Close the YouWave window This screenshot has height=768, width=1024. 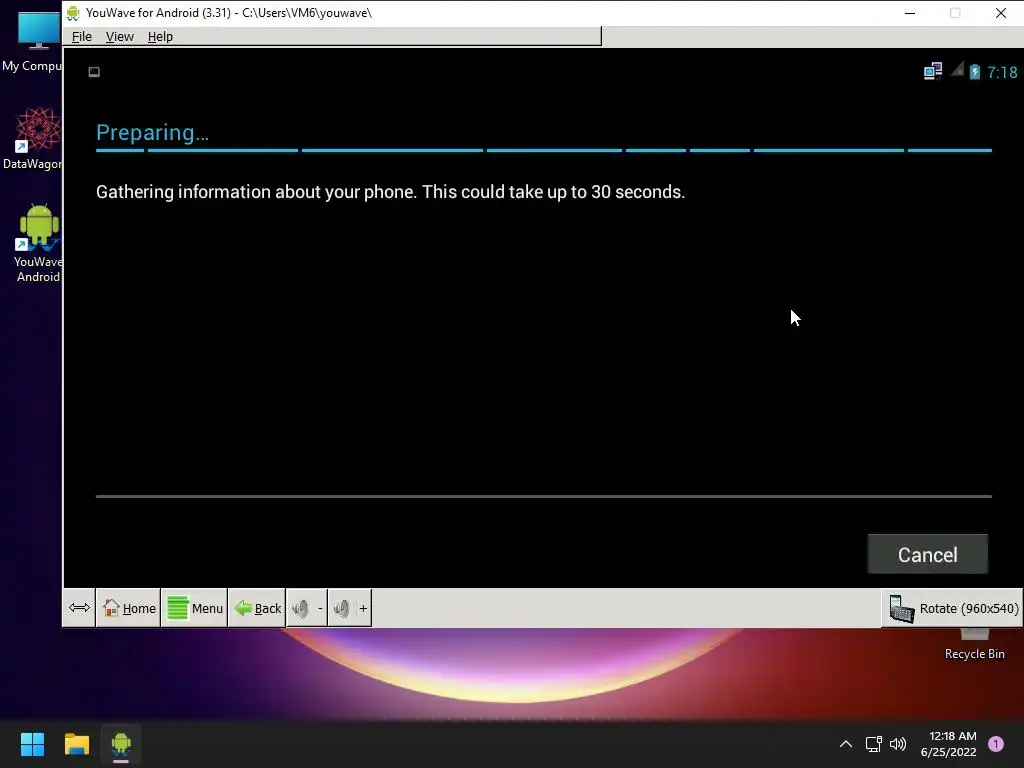click(x=1000, y=13)
